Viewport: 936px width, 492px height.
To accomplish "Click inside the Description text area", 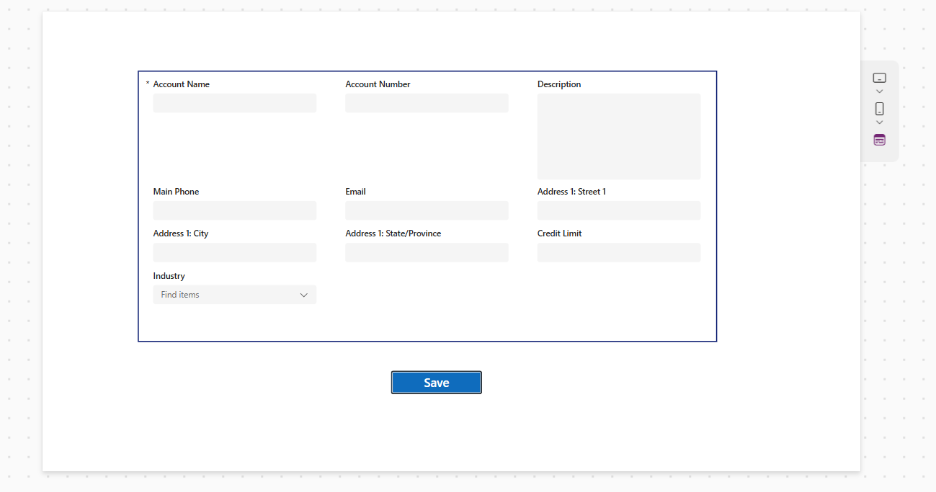I will pyautogui.click(x=618, y=136).
